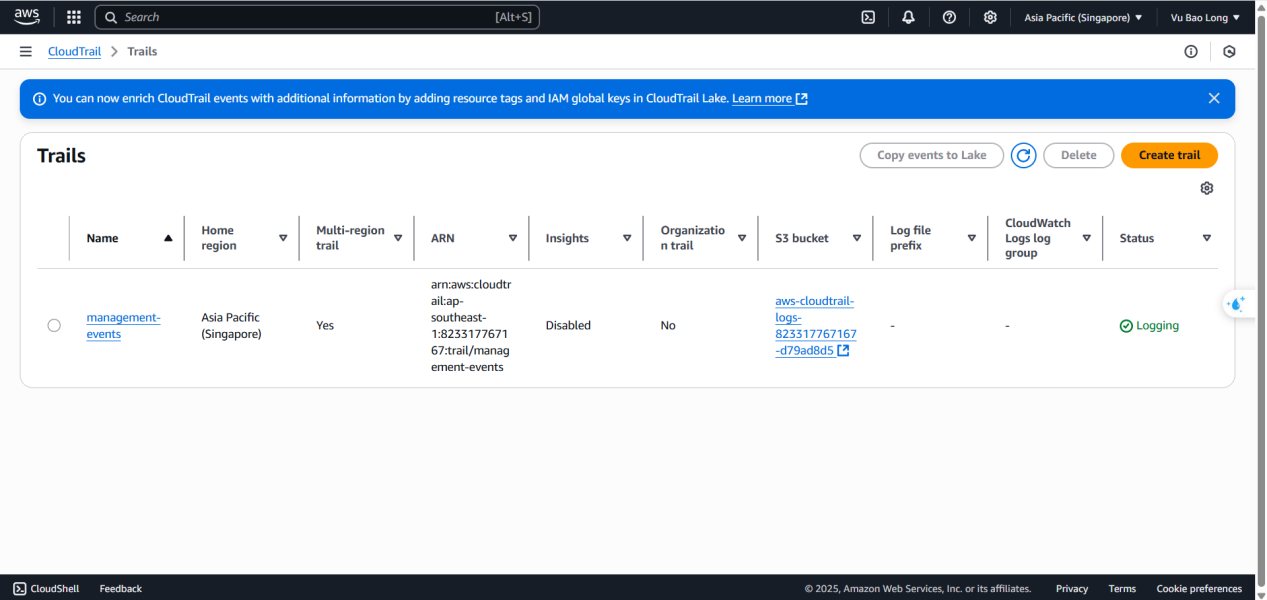Open the Terms footer link
Image resolution: width=1267 pixels, height=600 pixels.
tap(1122, 589)
